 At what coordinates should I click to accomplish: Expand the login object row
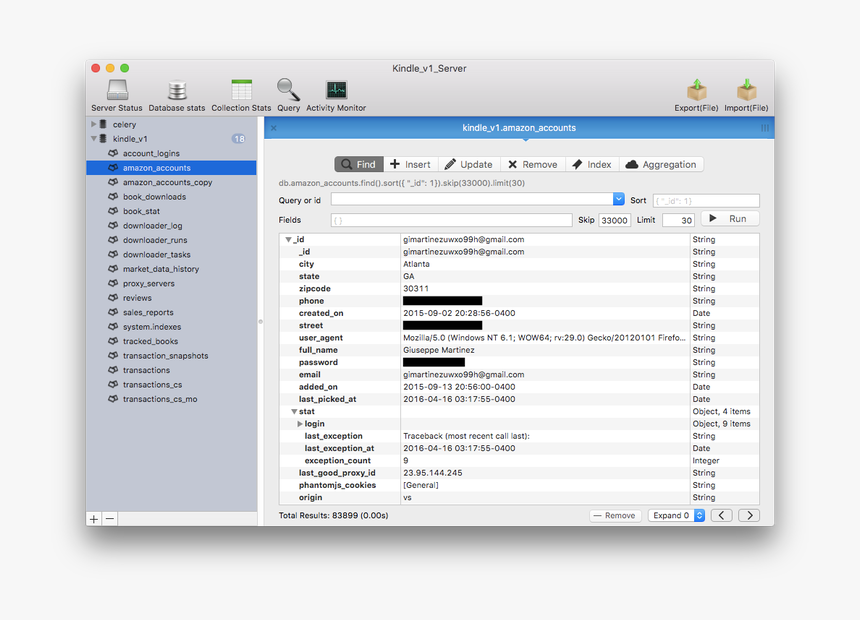pyautogui.click(x=300, y=424)
